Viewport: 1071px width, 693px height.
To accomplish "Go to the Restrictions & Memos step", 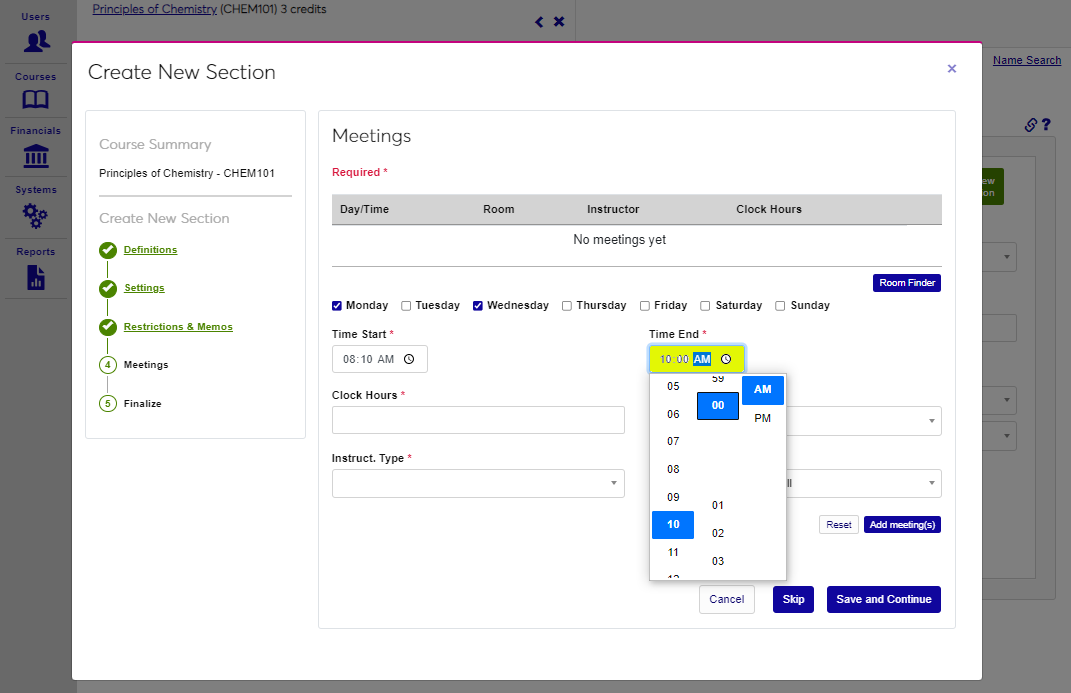I will click(178, 327).
